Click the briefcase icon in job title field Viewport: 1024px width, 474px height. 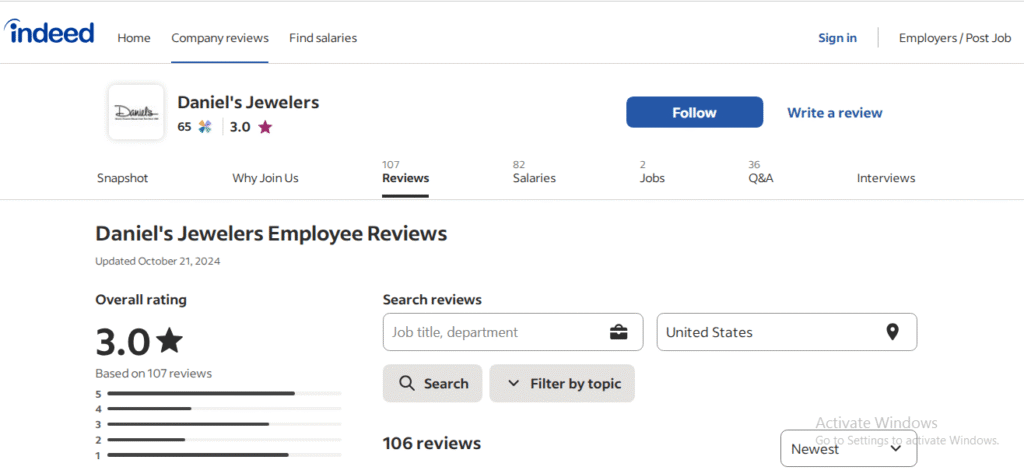coord(618,332)
